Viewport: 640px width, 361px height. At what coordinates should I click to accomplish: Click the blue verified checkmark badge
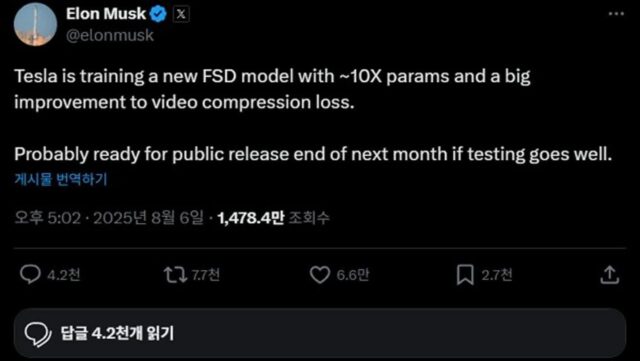[x=159, y=14]
